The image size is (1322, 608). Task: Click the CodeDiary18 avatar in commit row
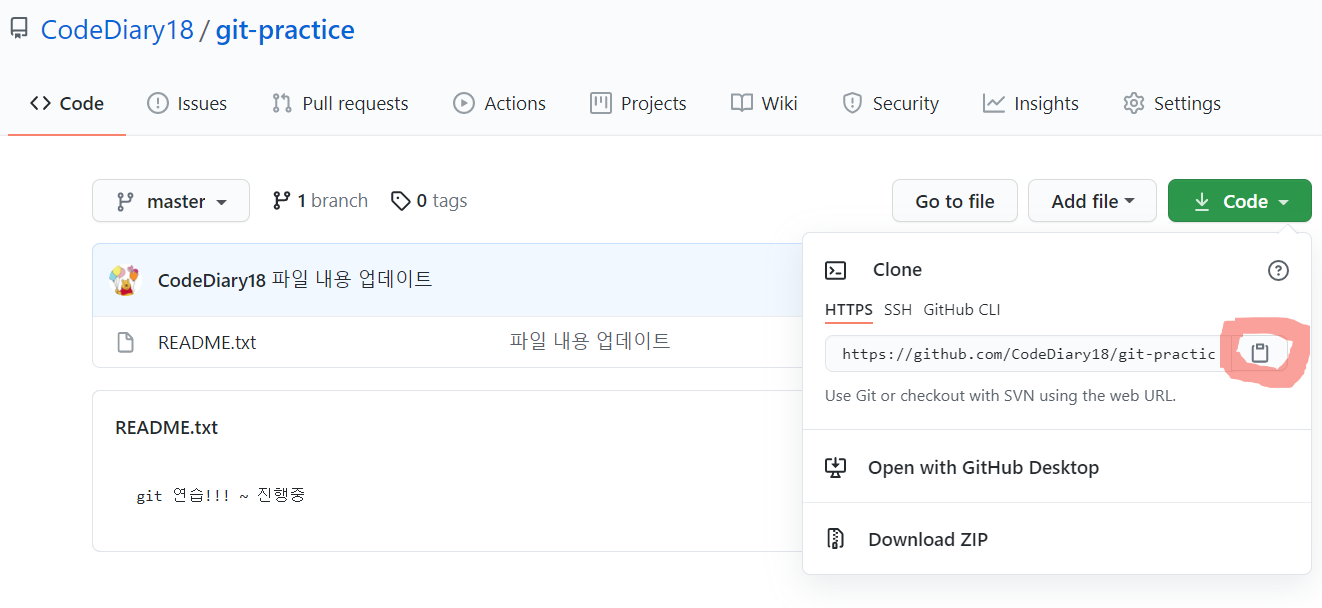point(124,280)
